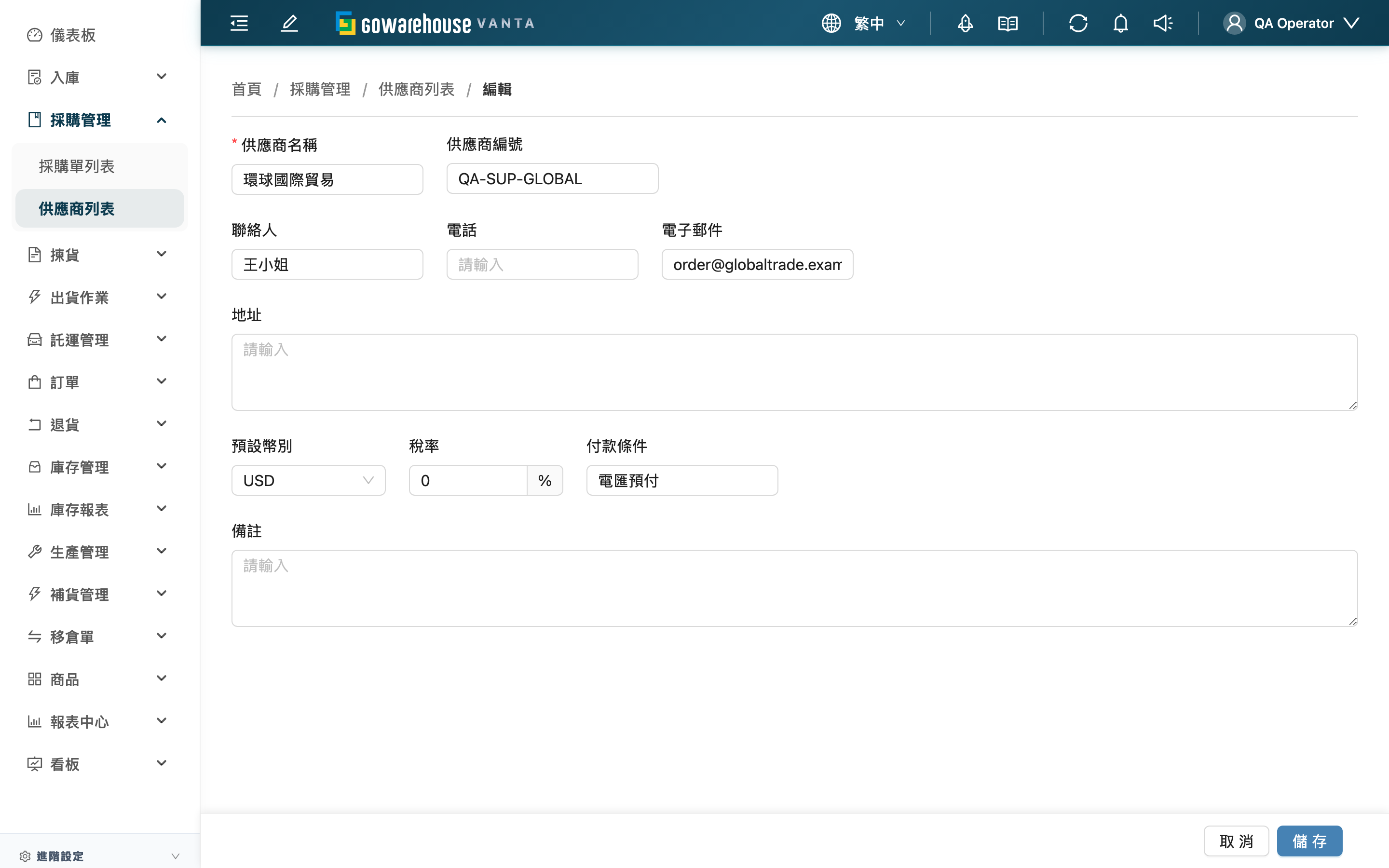Focus the 供應商編號 input field

coord(552,178)
